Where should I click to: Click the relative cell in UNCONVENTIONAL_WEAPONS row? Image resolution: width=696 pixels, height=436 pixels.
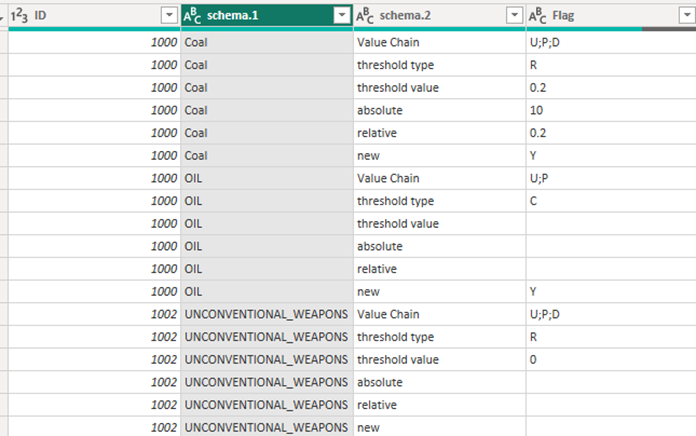[439, 405]
